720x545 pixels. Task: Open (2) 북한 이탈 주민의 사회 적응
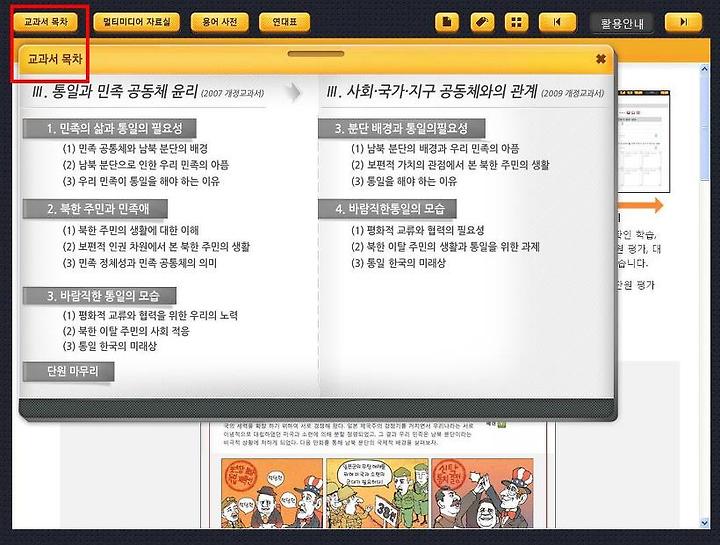pos(126,331)
